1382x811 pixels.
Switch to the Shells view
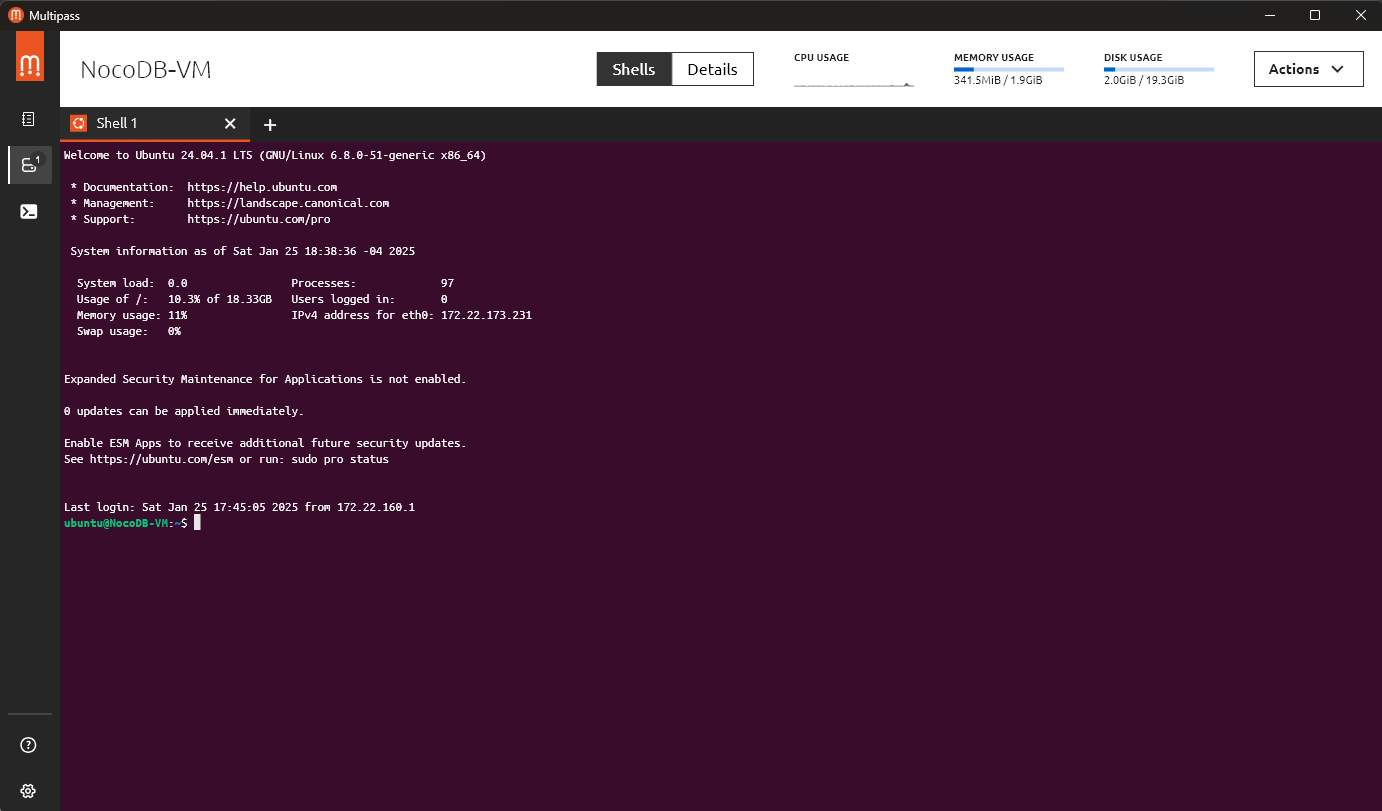coord(633,69)
